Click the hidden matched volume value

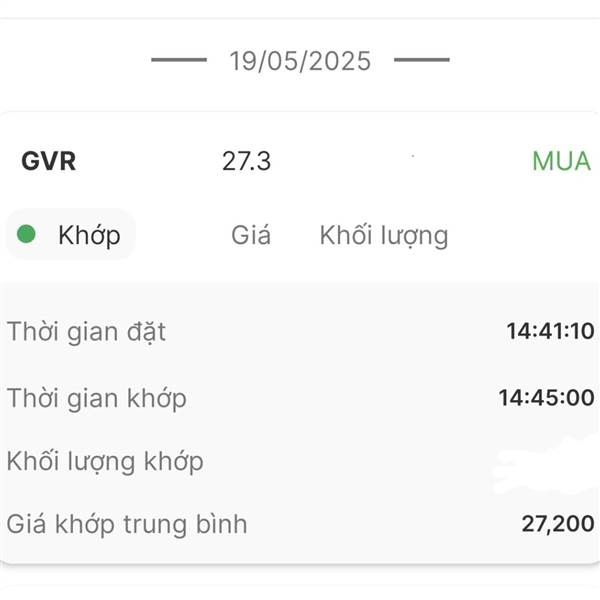pos(545,465)
